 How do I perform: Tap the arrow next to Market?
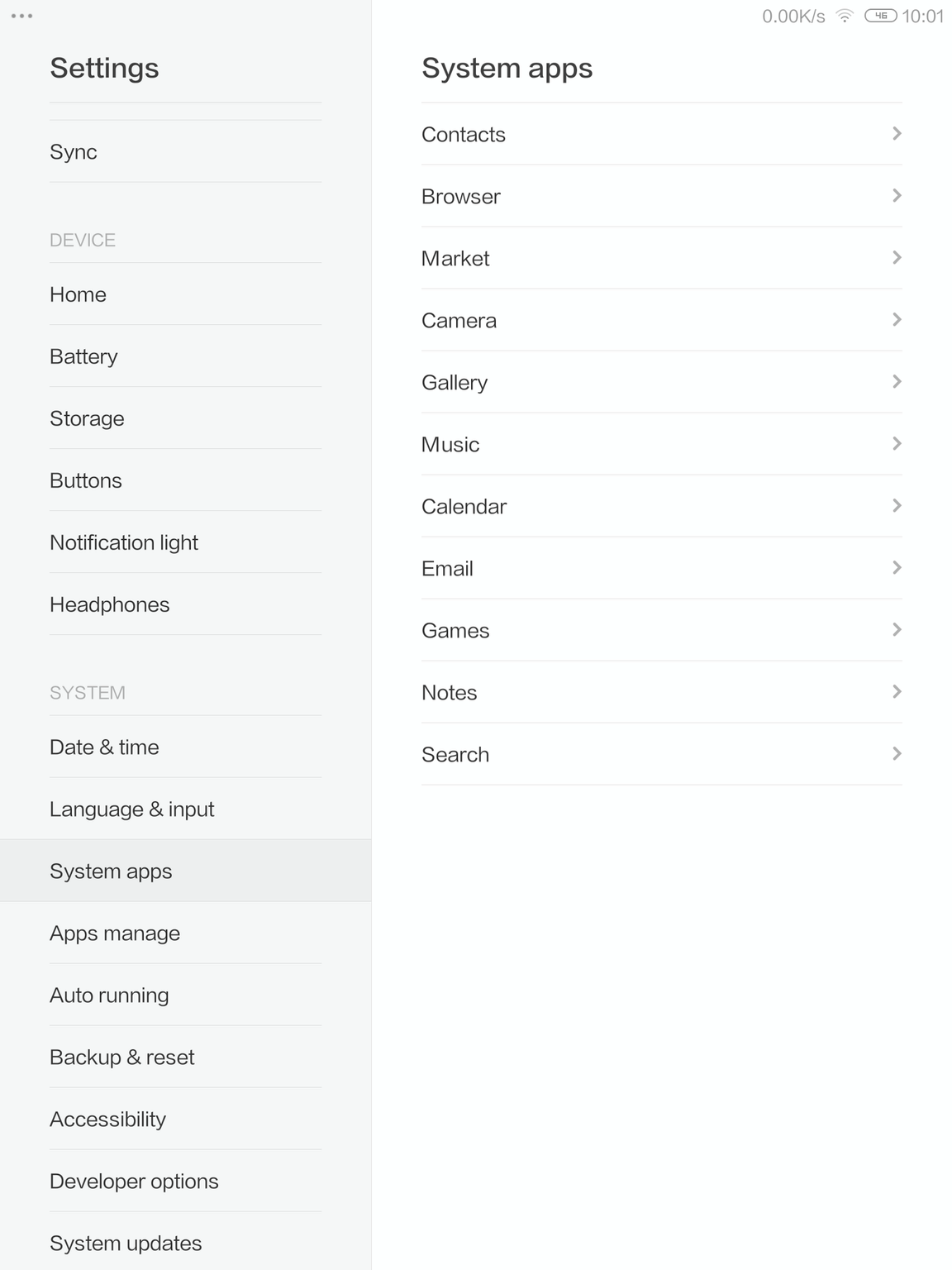click(897, 258)
